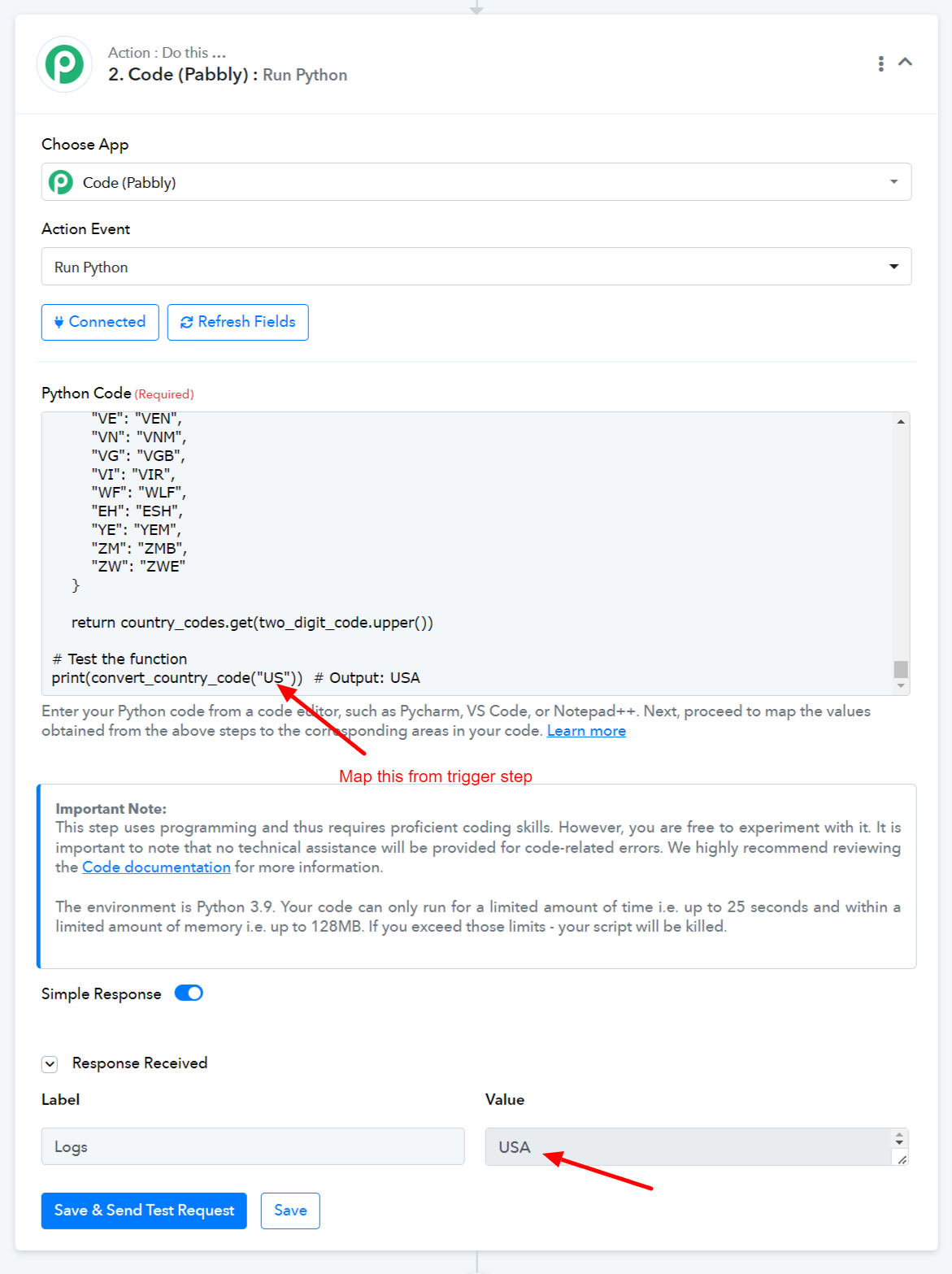Collapse the Response Received section
This screenshot has width=952, height=1274.
pyautogui.click(x=50, y=1063)
